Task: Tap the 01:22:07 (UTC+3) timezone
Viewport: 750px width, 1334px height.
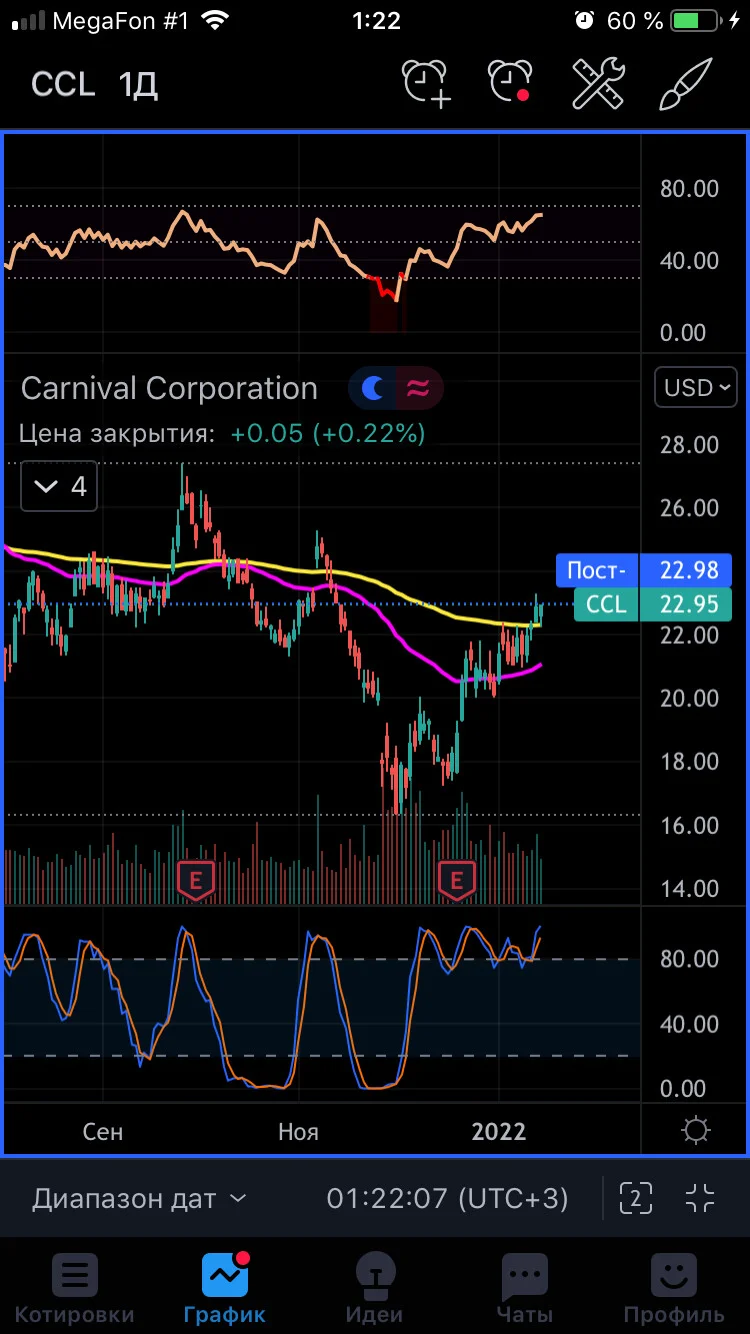Action: tap(447, 1197)
